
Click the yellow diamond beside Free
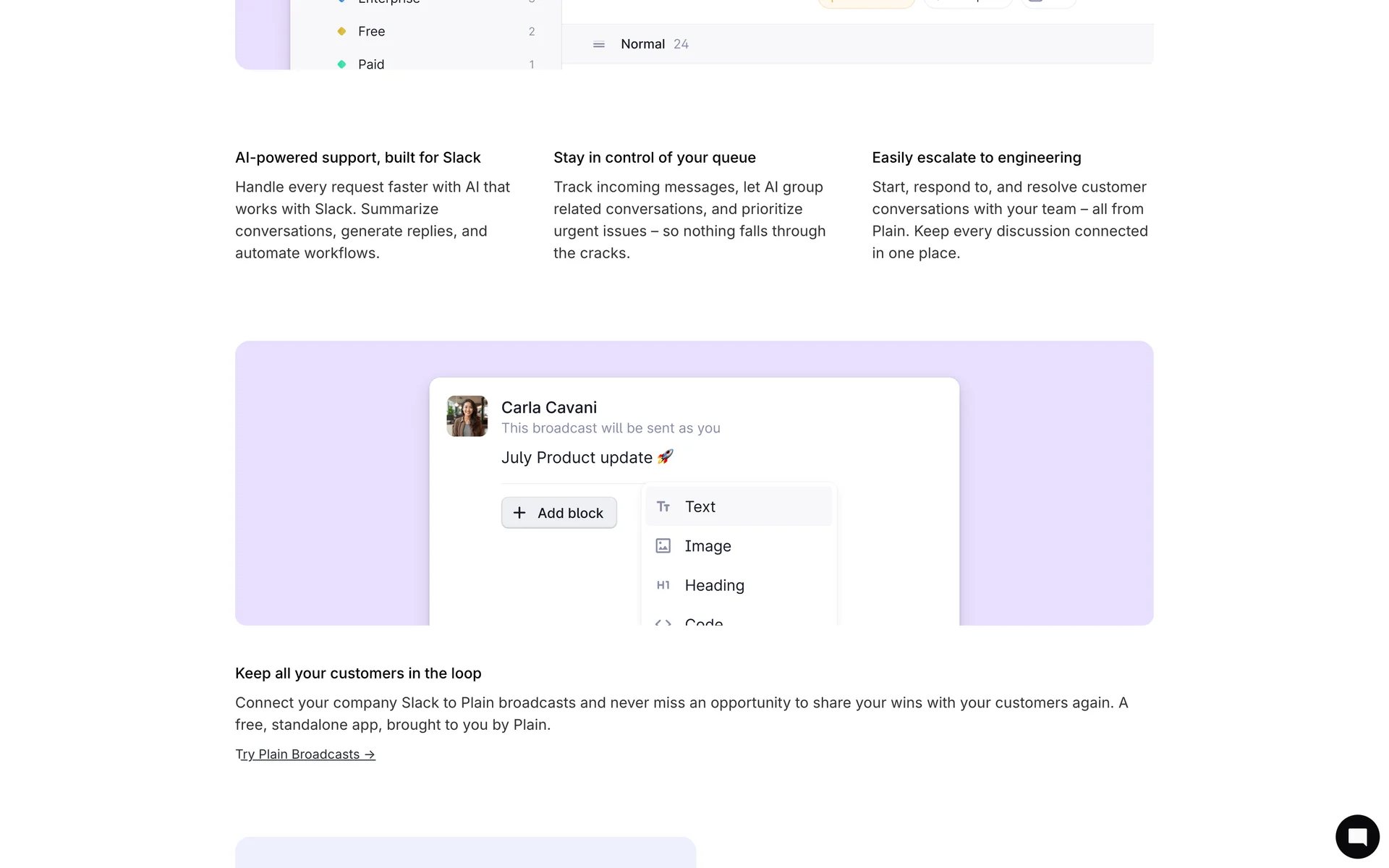click(341, 31)
